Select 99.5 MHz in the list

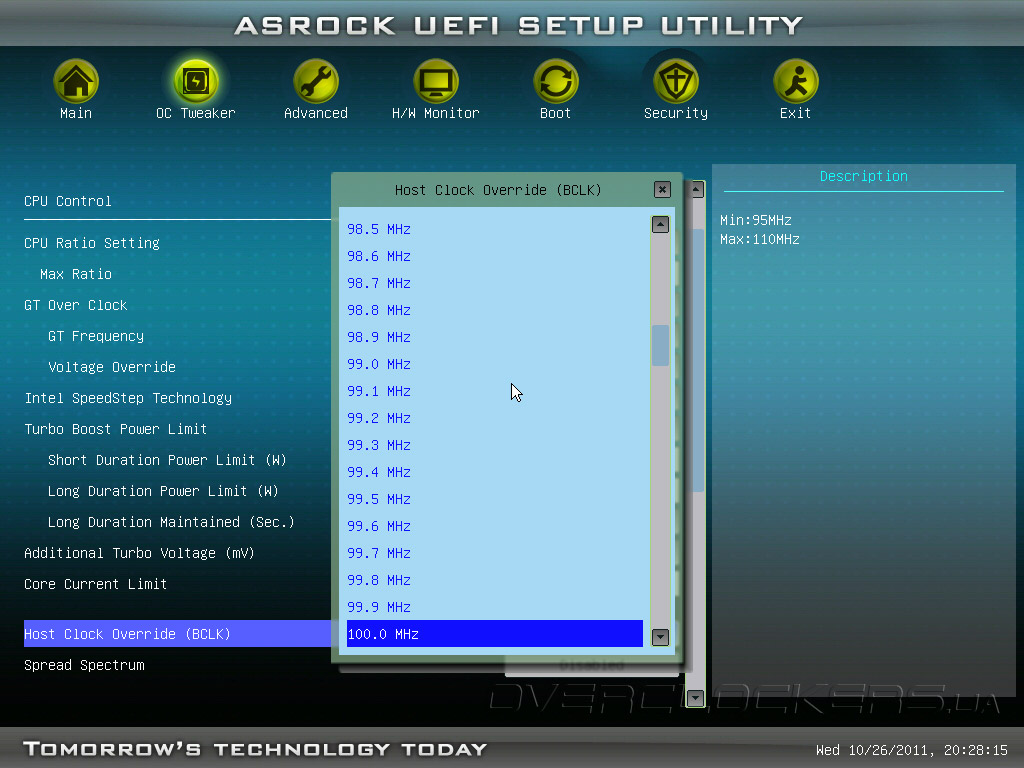coord(379,499)
